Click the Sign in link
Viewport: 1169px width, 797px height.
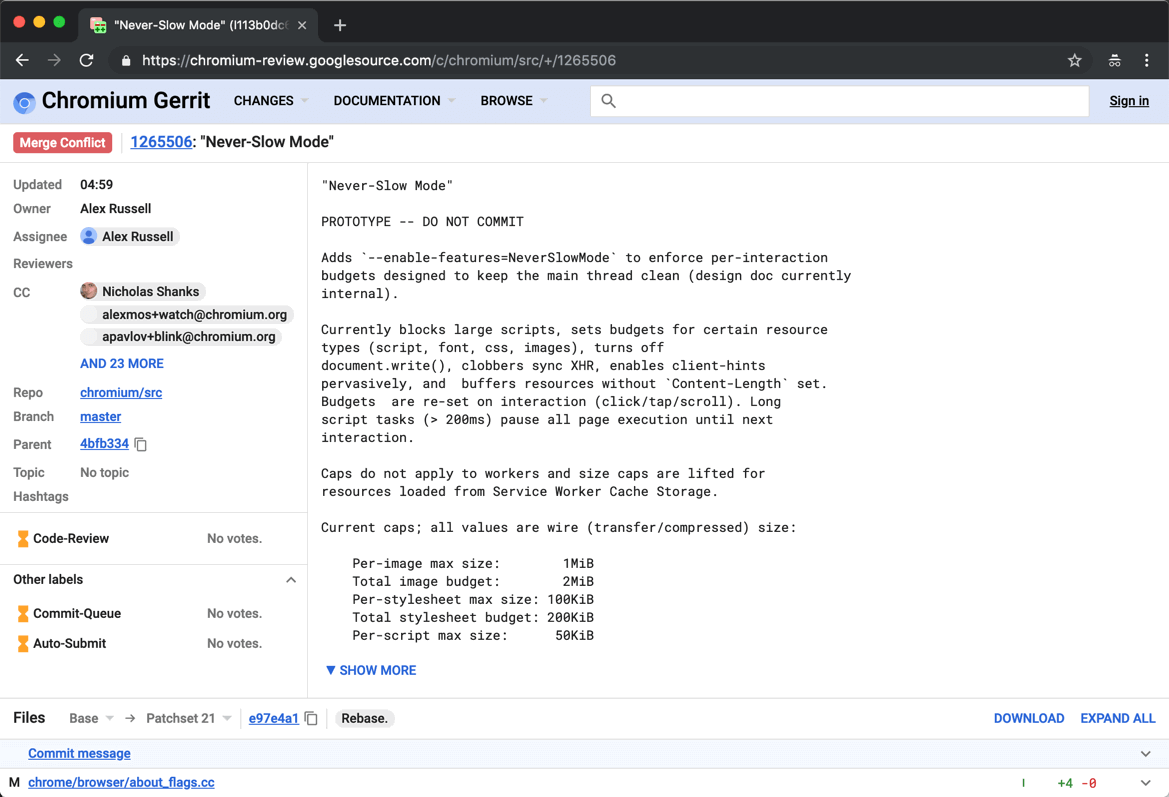click(x=1129, y=101)
